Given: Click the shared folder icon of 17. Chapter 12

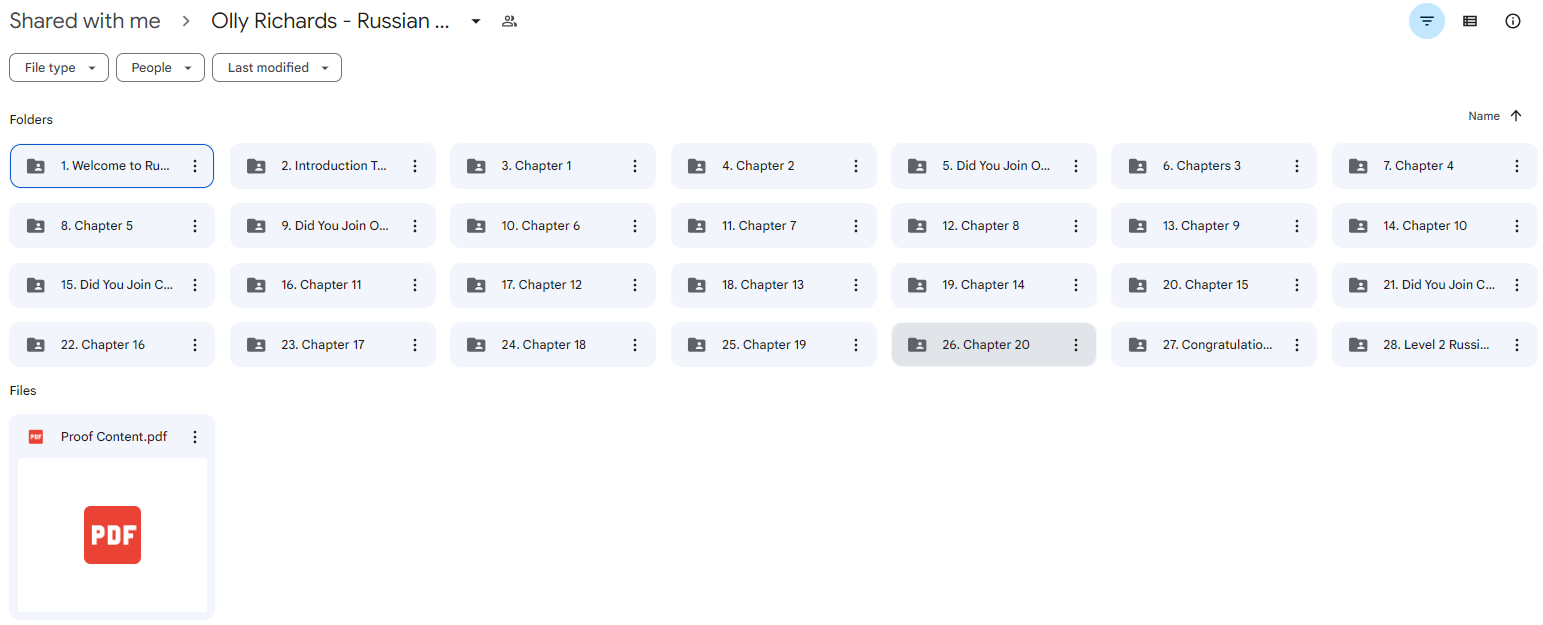Looking at the screenshot, I should (x=477, y=285).
